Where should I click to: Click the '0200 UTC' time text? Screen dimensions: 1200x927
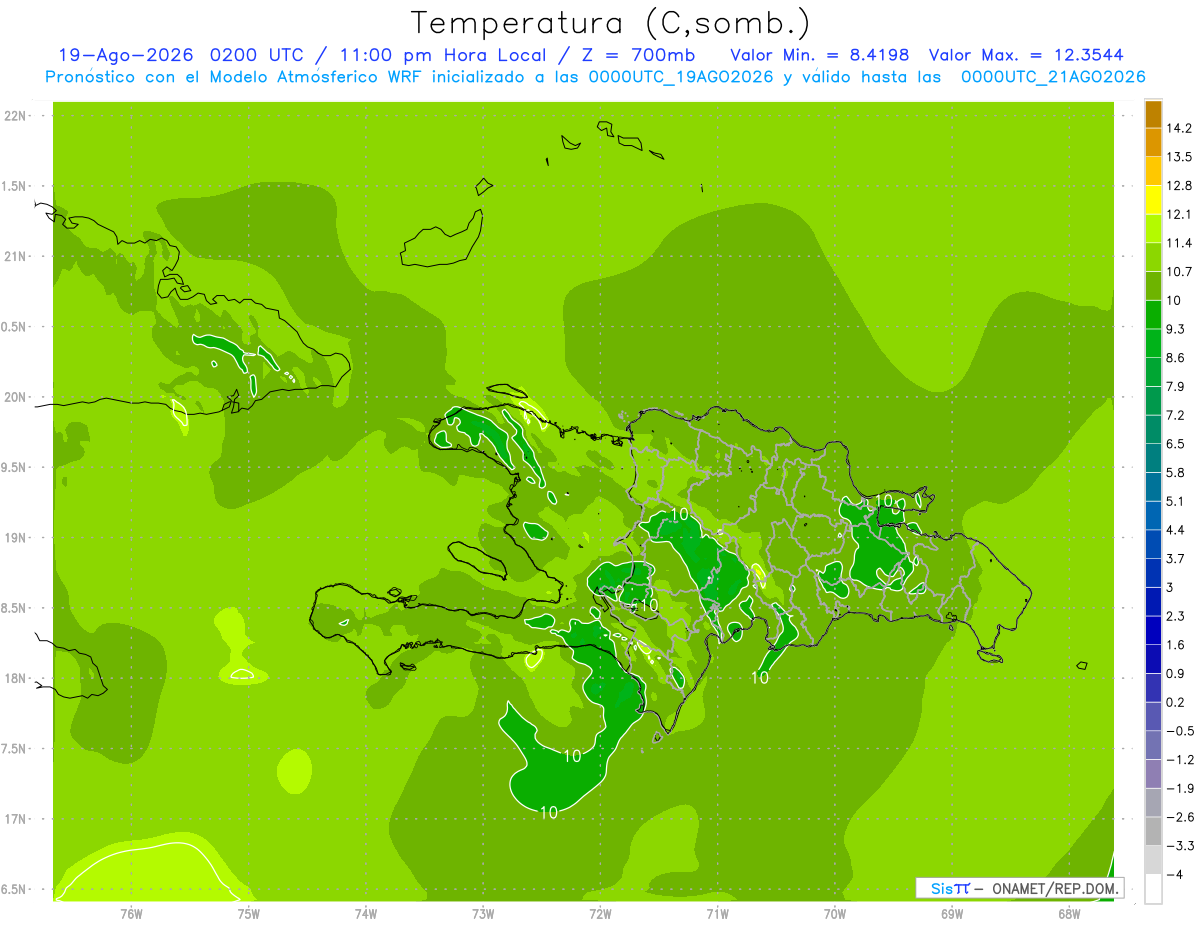tap(258, 55)
